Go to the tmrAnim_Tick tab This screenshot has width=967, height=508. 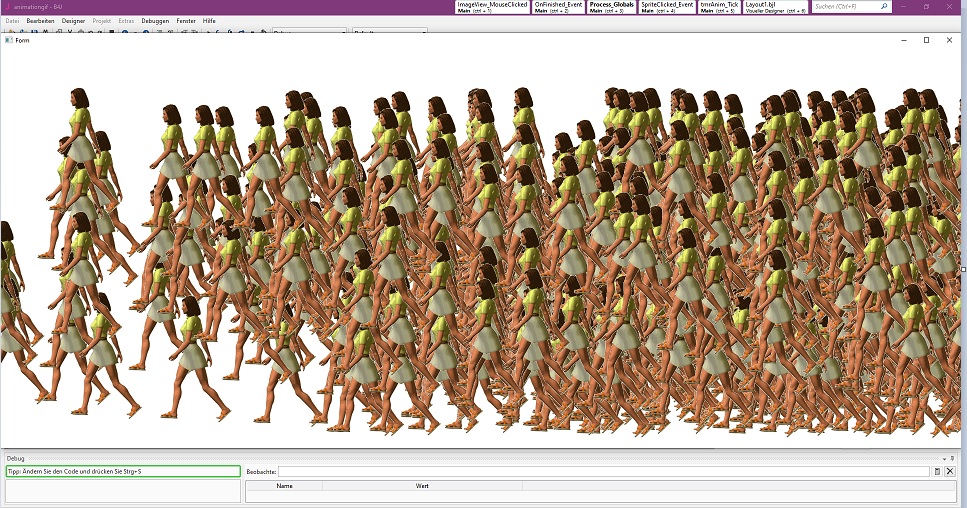(x=718, y=7)
